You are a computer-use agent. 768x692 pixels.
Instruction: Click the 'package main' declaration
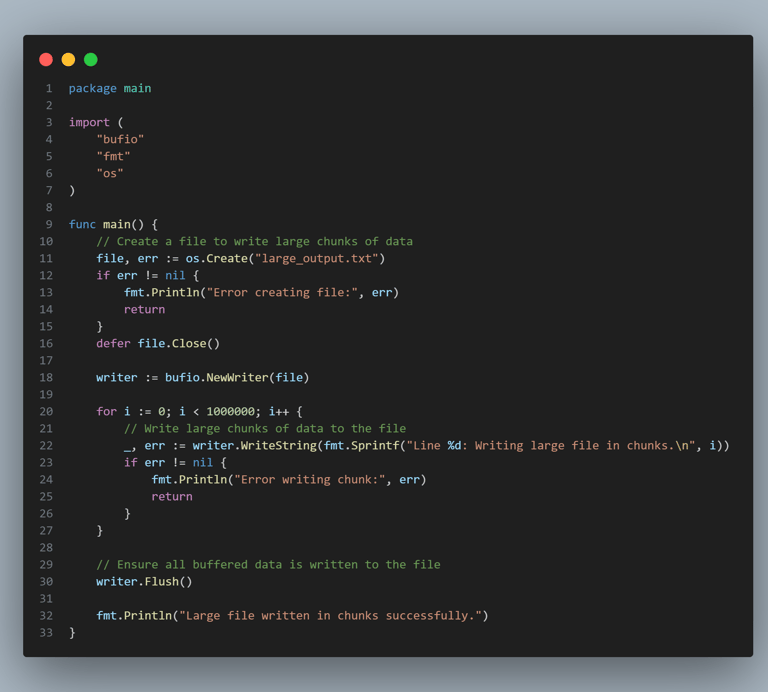[x=110, y=89]
